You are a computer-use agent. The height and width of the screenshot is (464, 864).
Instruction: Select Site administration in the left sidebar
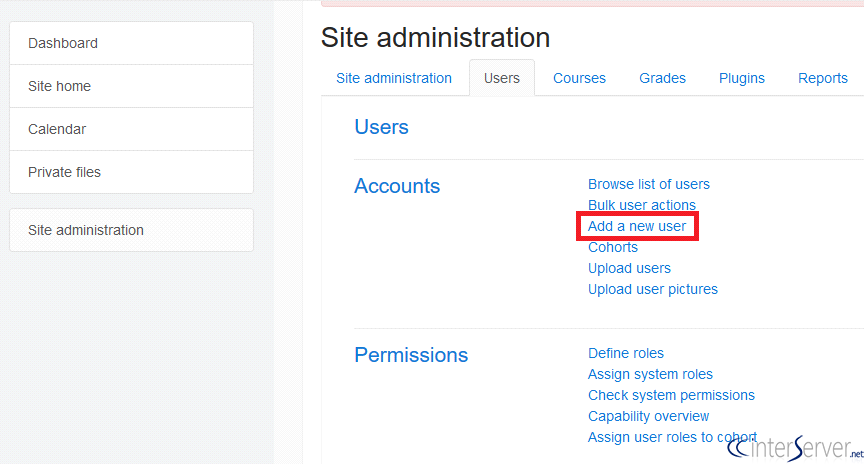pos(131,230)
